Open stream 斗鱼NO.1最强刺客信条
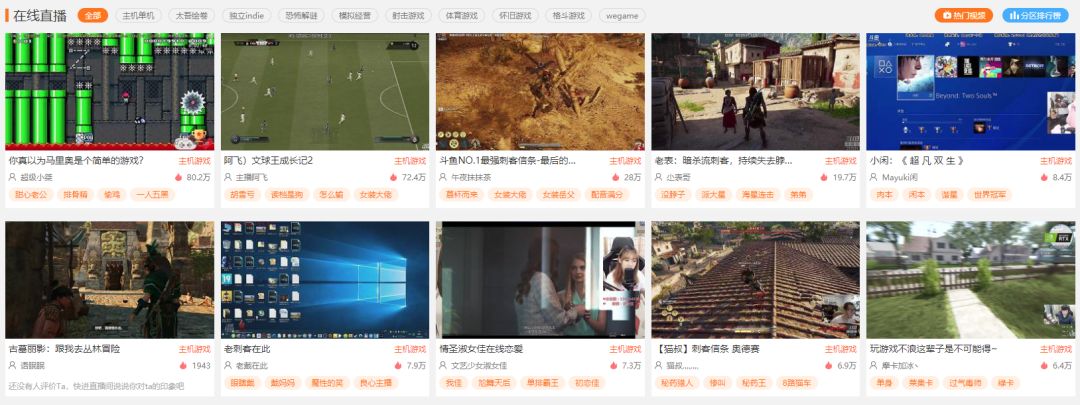The image size is (1080, 405). tap(507, 160)
